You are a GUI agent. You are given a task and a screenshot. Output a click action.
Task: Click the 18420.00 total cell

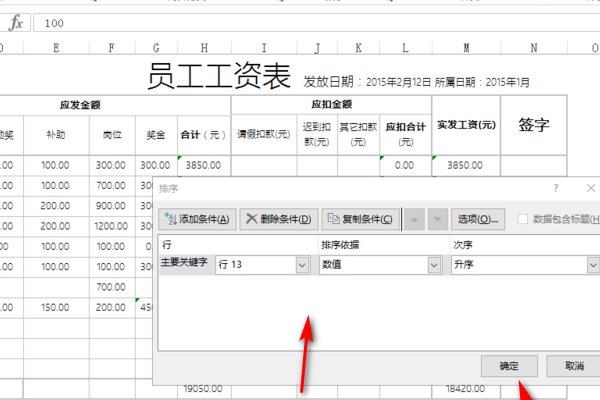(466, 389)
